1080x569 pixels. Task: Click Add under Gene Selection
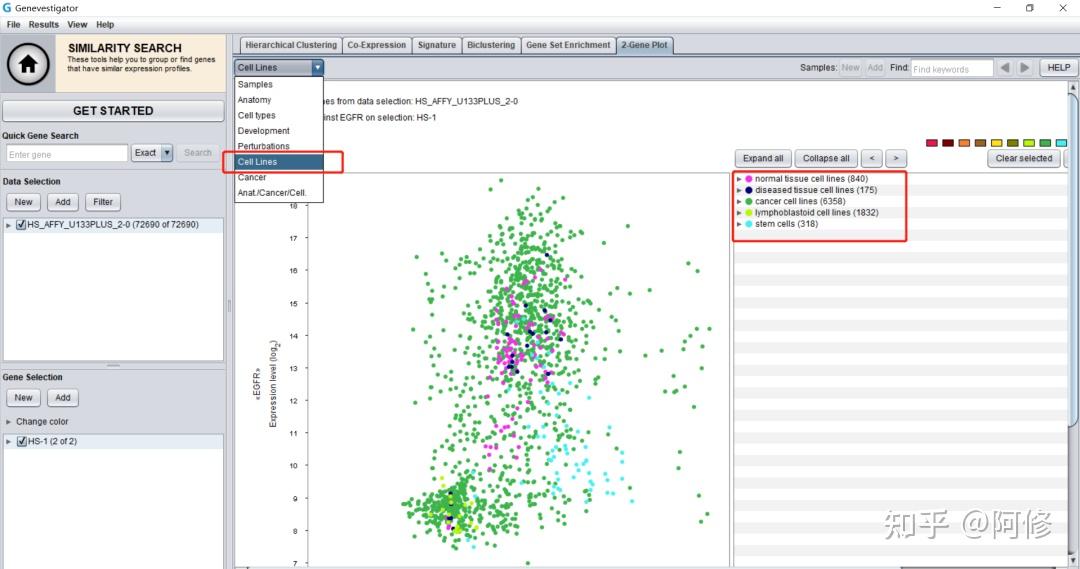(63, 397)
